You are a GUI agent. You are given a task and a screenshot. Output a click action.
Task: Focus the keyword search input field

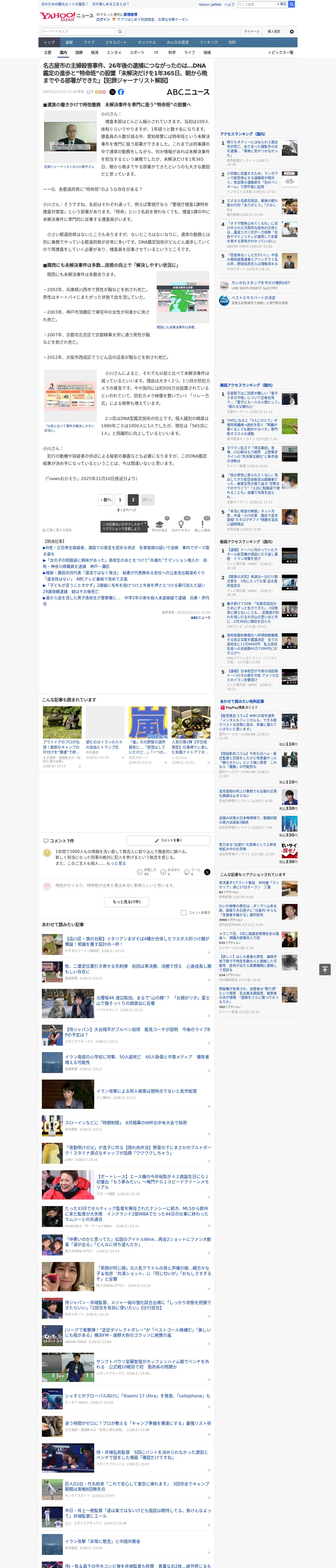tap(79, 31)
